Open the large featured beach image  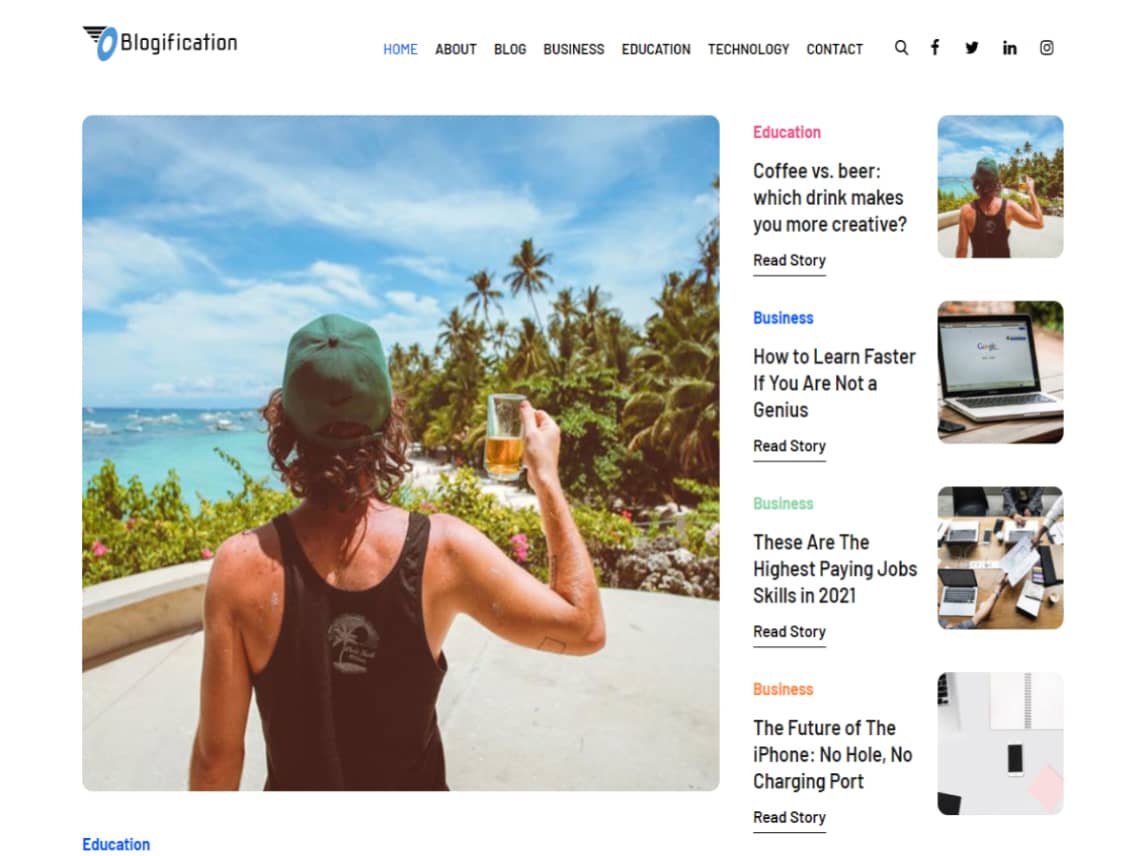pyautogui.click(x=401, y=453)
